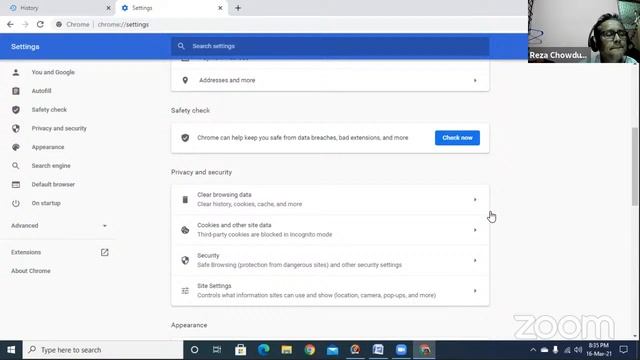This screenshot has width=640, height=360.
Task: Click the You and Google person icon
Action: click(x=16, y=72)
